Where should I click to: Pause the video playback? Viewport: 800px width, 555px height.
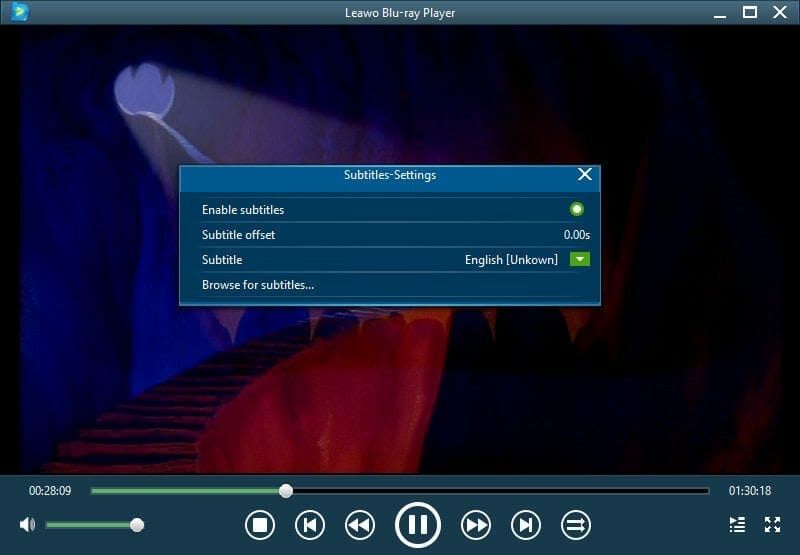tap(418, 524)
